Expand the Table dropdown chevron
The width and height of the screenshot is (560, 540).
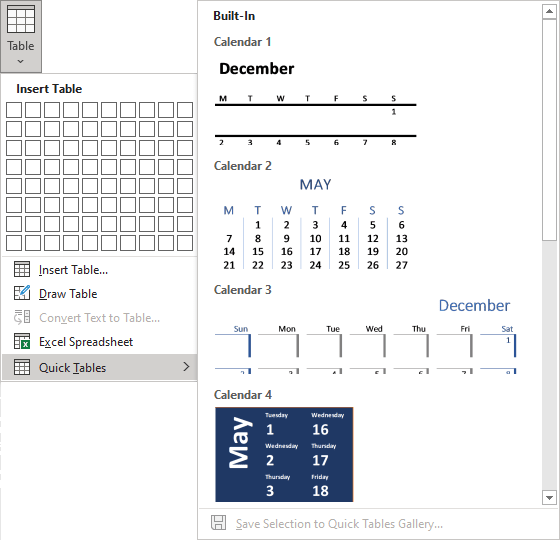point(21,61)
